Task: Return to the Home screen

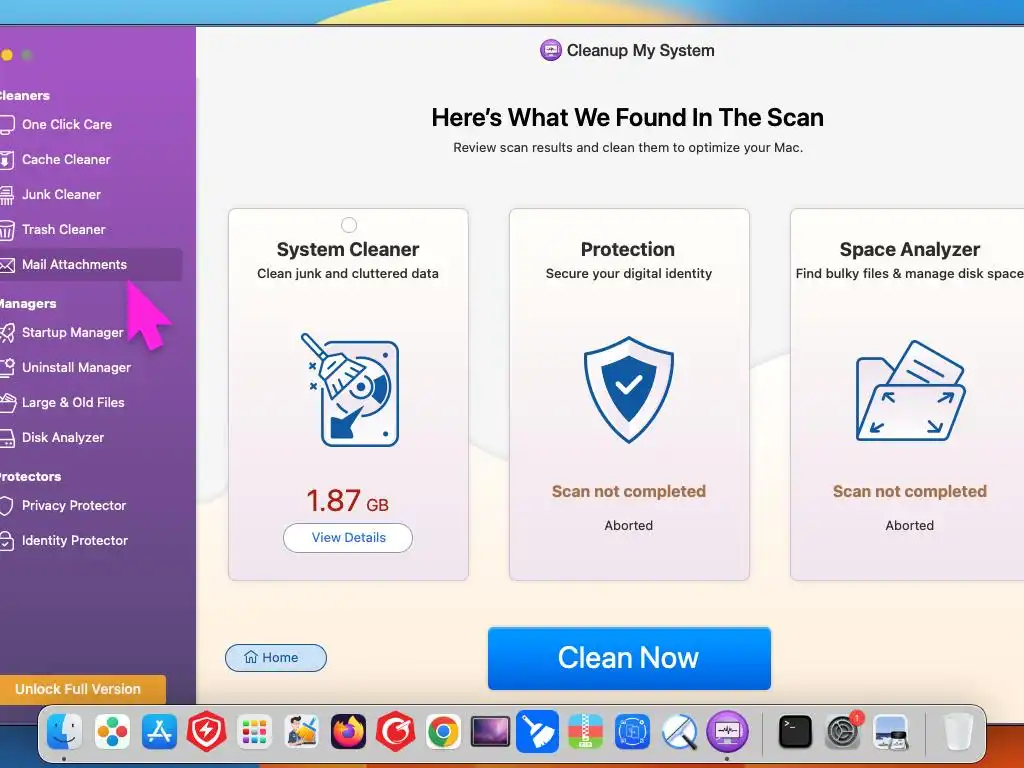Action: click(276, 658)
